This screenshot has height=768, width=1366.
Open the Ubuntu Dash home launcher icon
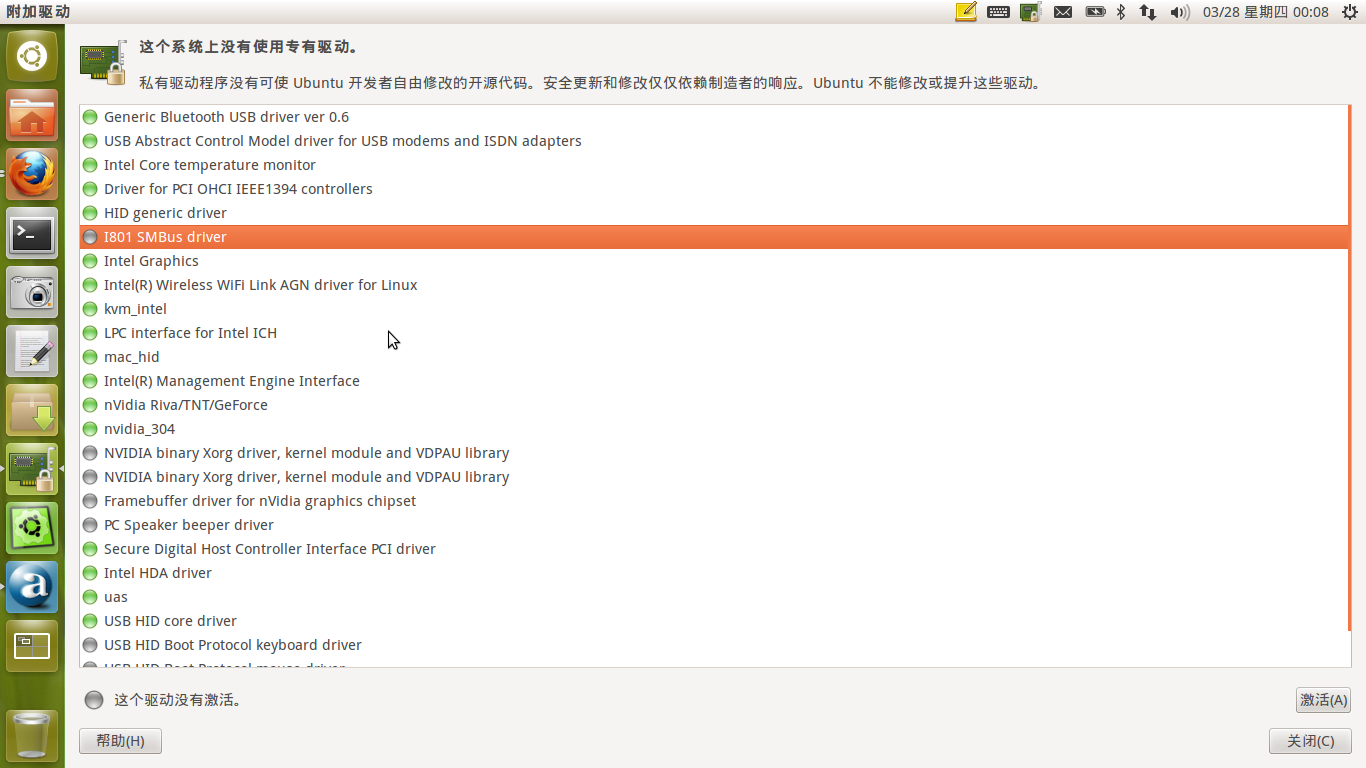point(32,56)
